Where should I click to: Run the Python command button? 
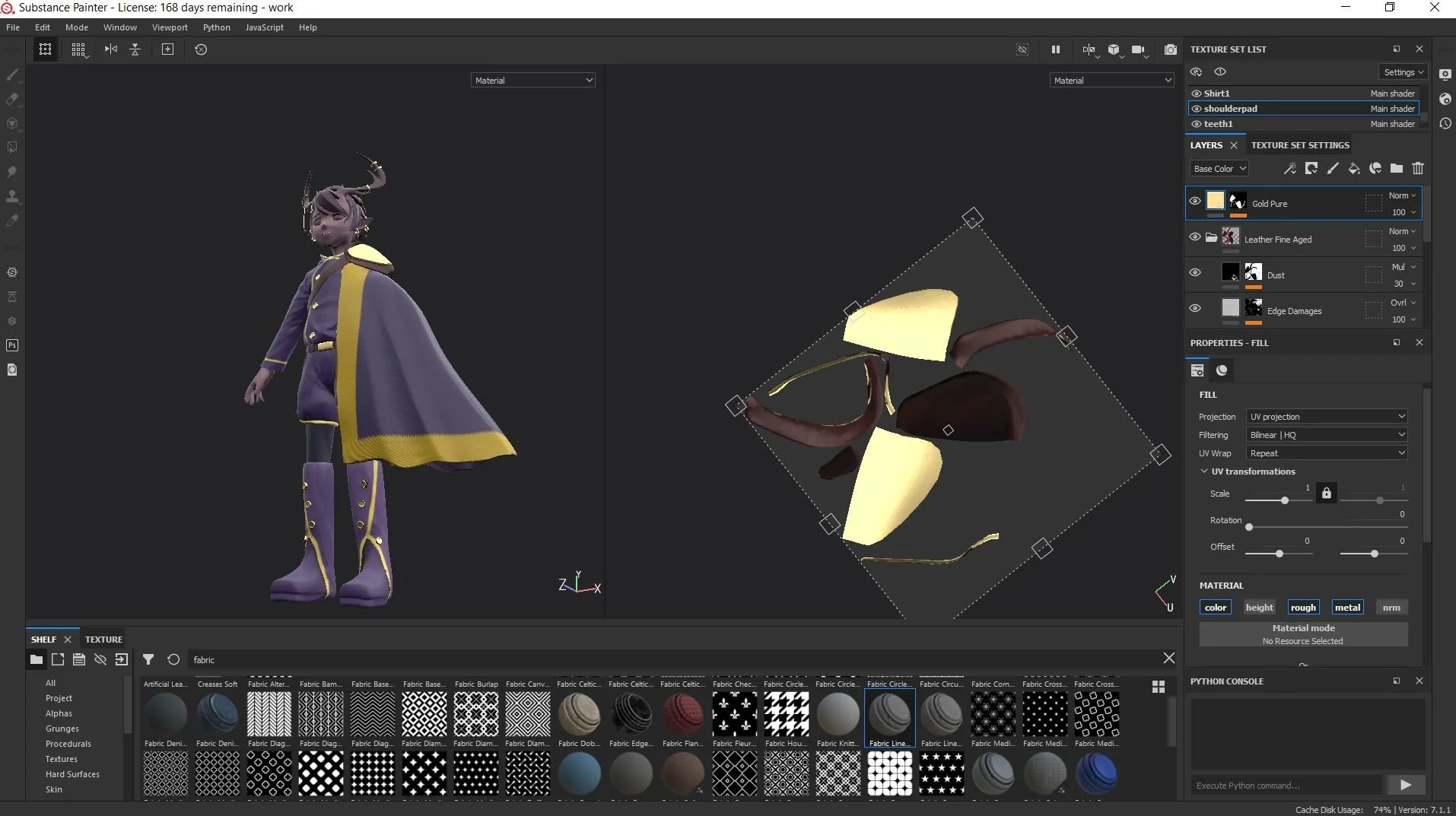coord(1405,786)
